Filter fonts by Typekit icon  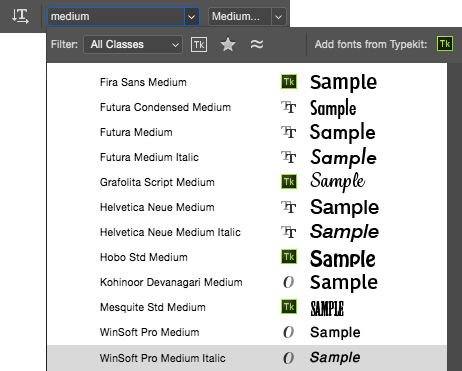[x=199, y=44]
